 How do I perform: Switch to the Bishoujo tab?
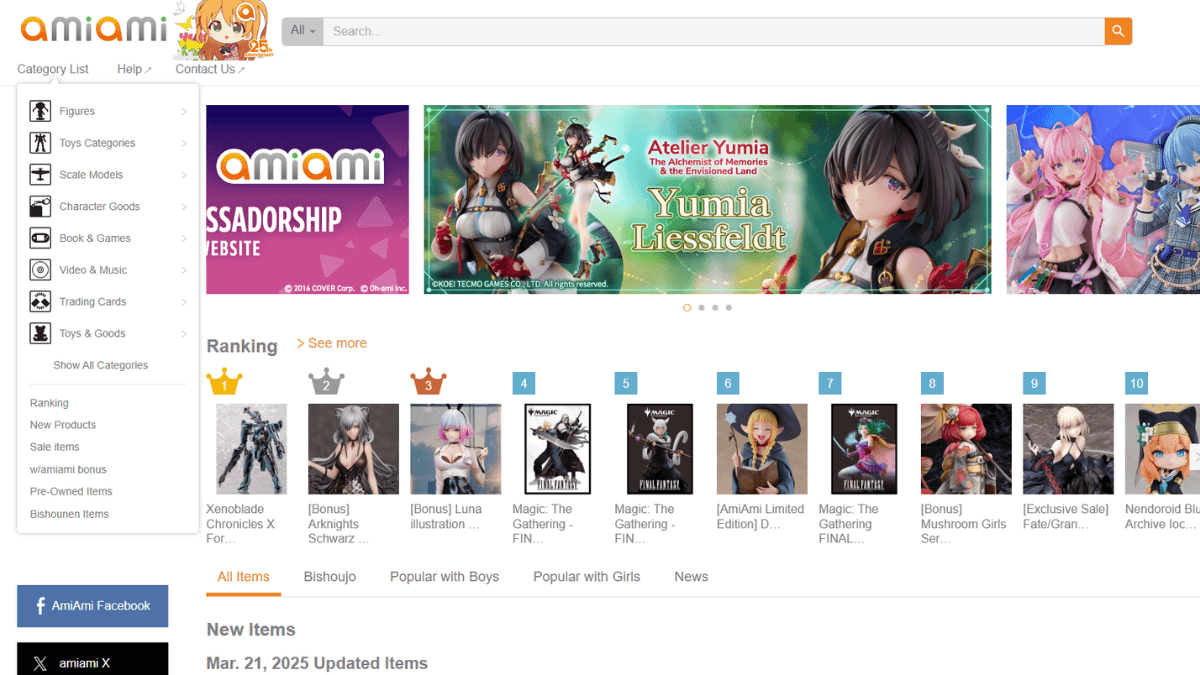click(330, 577)
